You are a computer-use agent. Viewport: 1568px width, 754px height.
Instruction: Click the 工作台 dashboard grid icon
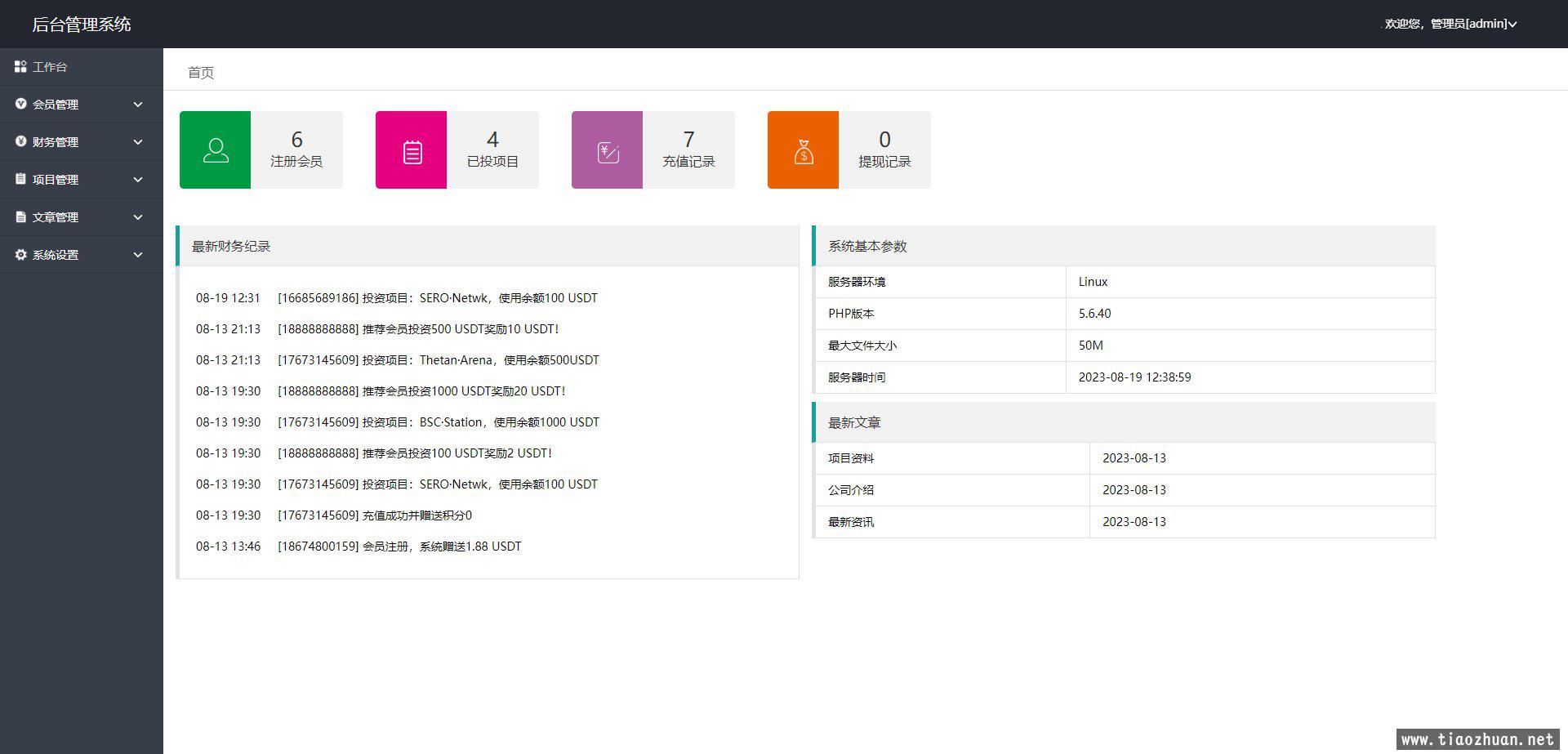pos(20,66)
